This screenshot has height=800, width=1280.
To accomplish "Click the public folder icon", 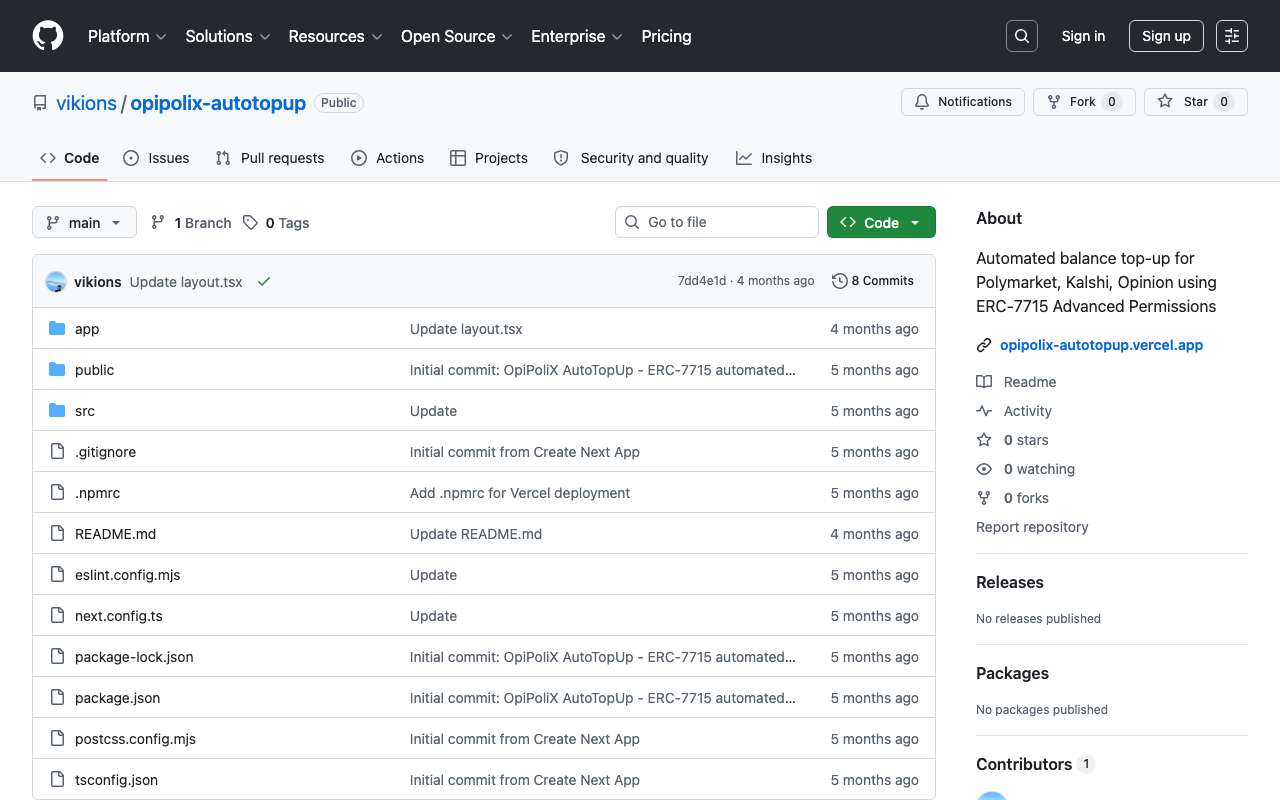I will [57, 370].
